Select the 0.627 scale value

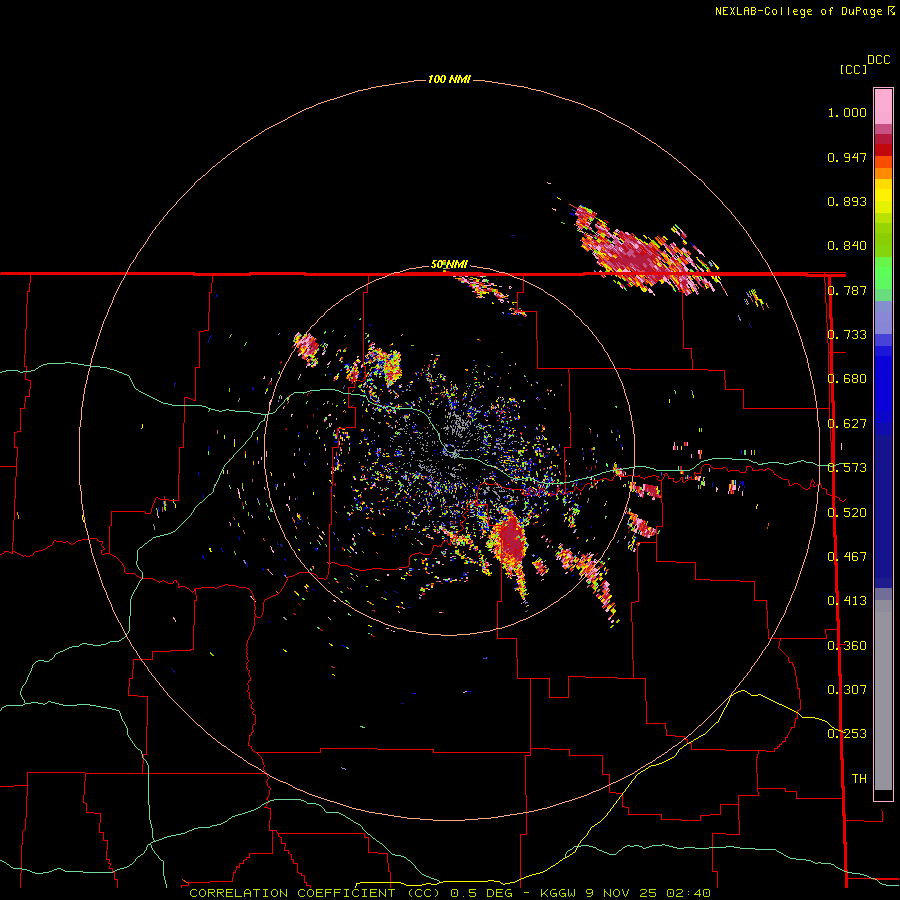(x=847, y=424)
